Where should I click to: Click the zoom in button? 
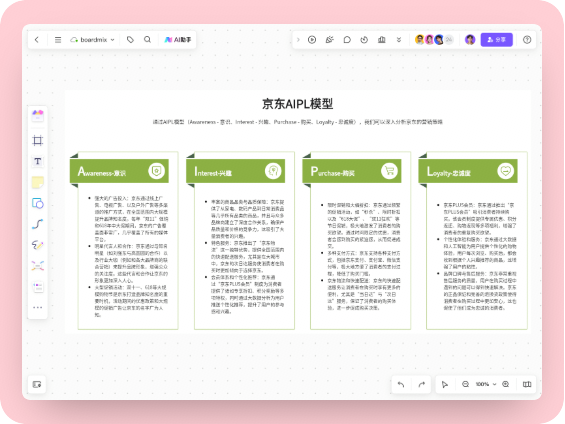[506, 384]
